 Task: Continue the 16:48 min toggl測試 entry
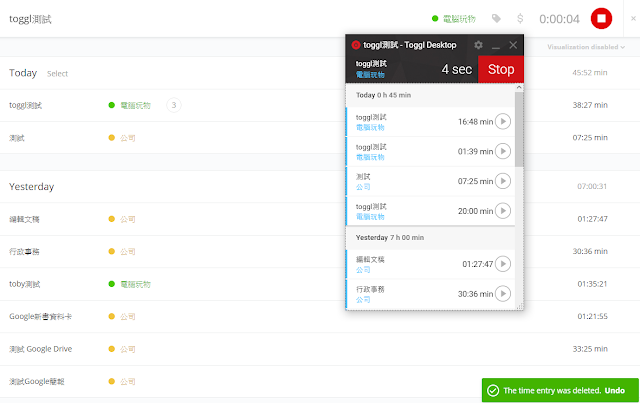[503, 121]
